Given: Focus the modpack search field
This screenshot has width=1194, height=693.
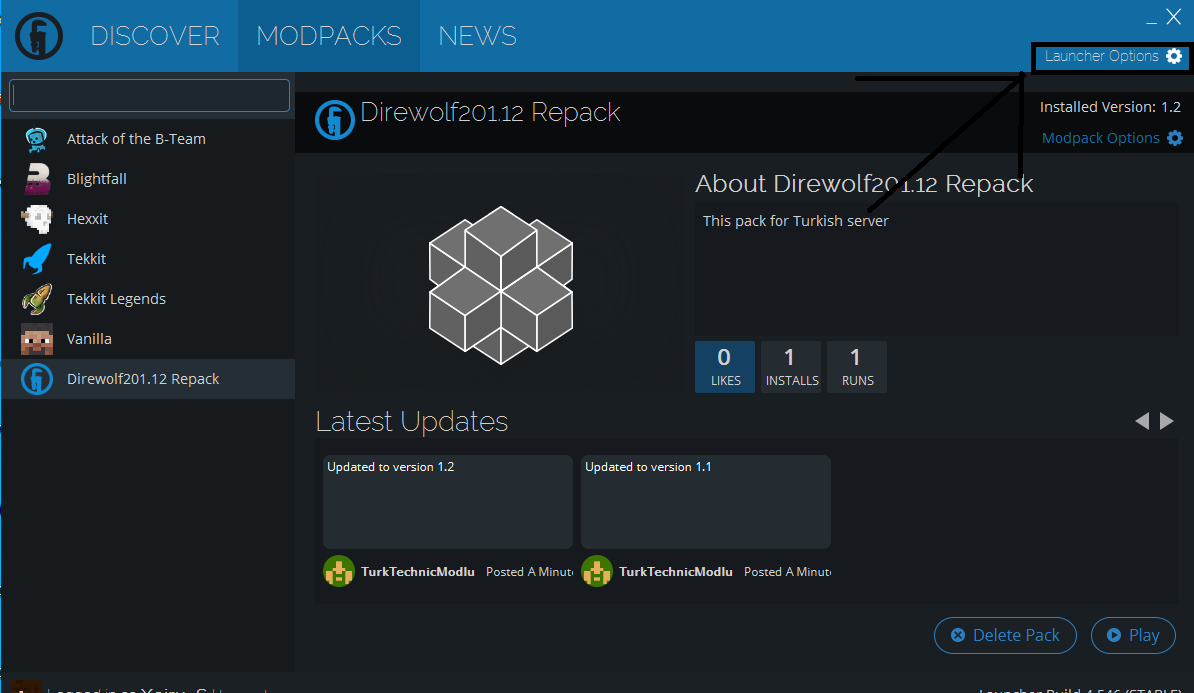Looking at the screenshot, I should pyautogui.click(x=149, y=95).
